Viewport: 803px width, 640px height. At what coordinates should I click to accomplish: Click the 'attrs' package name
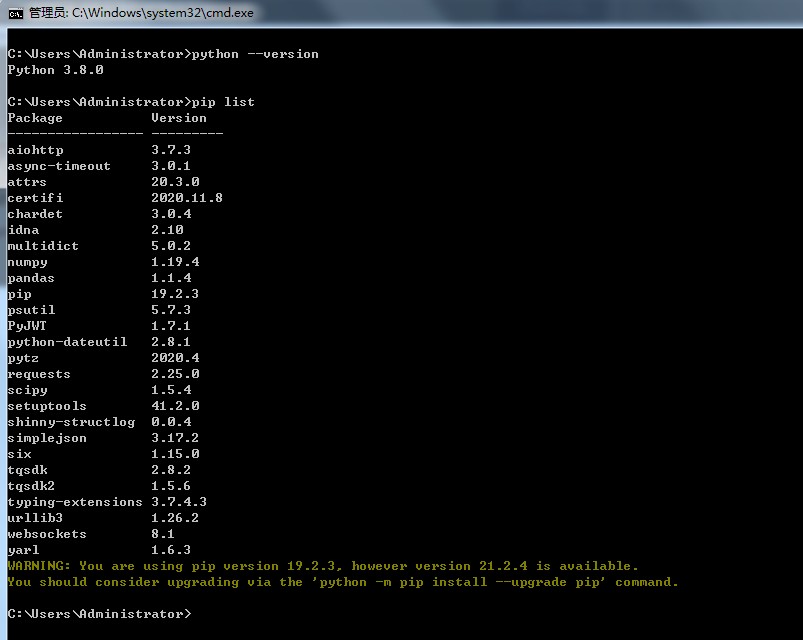(x=27, y=182)
